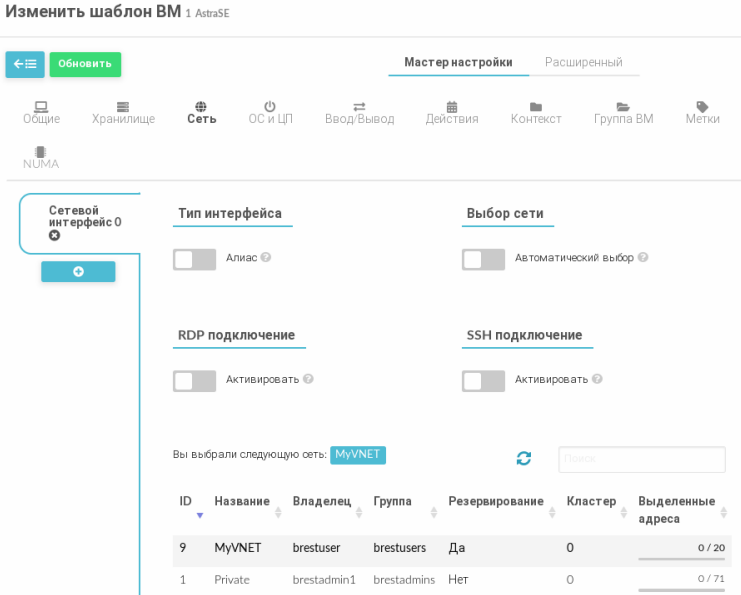Click help icon next to Алиас
The width and height of the screenshot is (741, 595).
tap(266, 258)
